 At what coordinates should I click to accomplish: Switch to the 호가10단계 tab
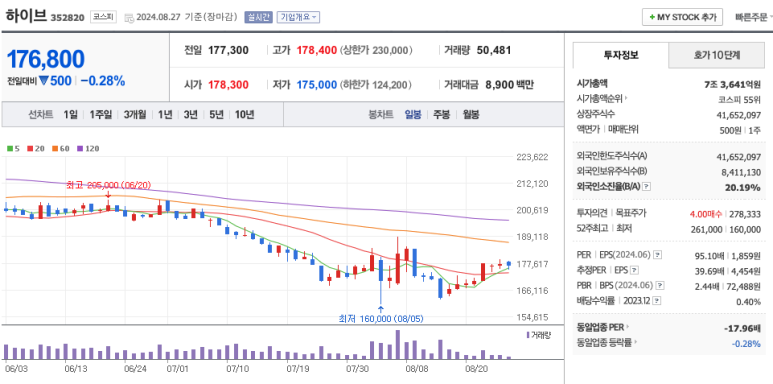(x=716, y=55)
